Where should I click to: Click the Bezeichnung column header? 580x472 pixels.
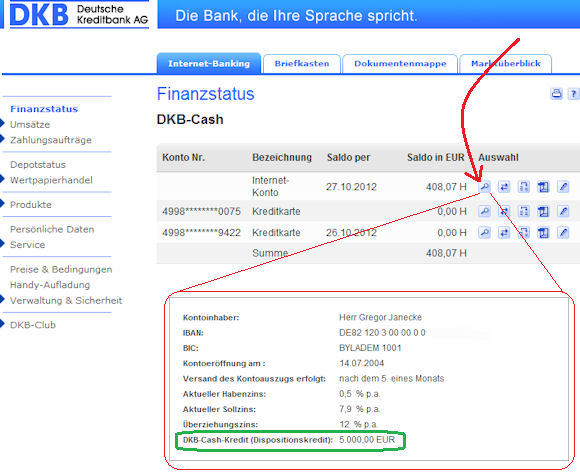tap(282, 158)
